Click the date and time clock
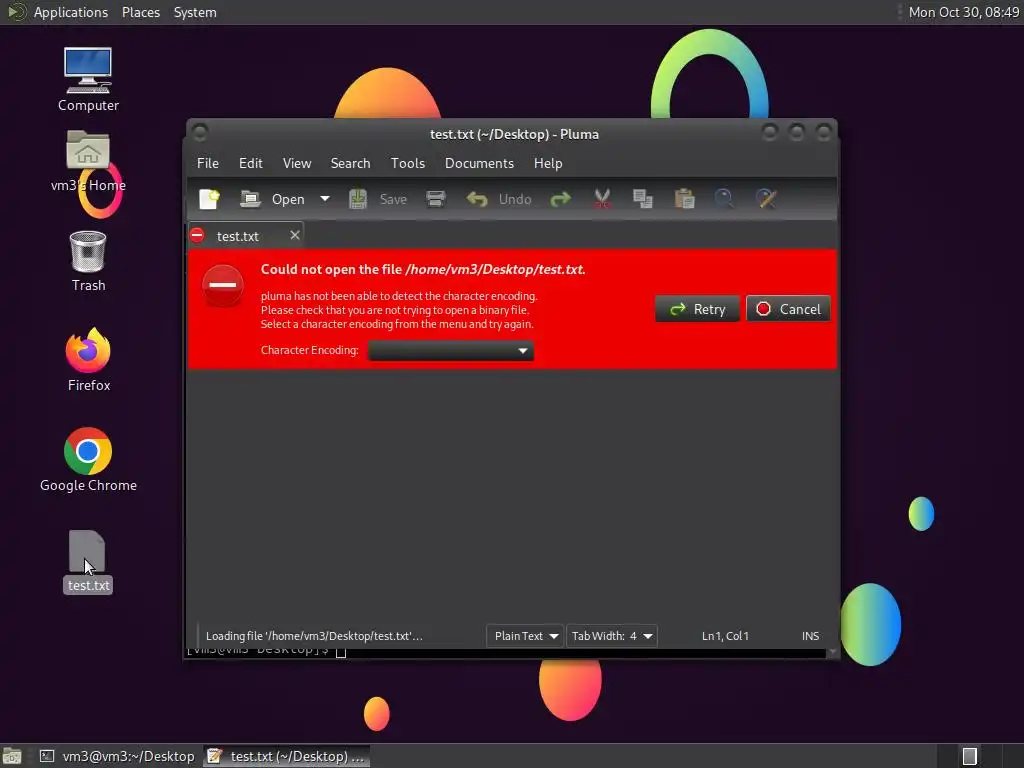 [964, 12]
